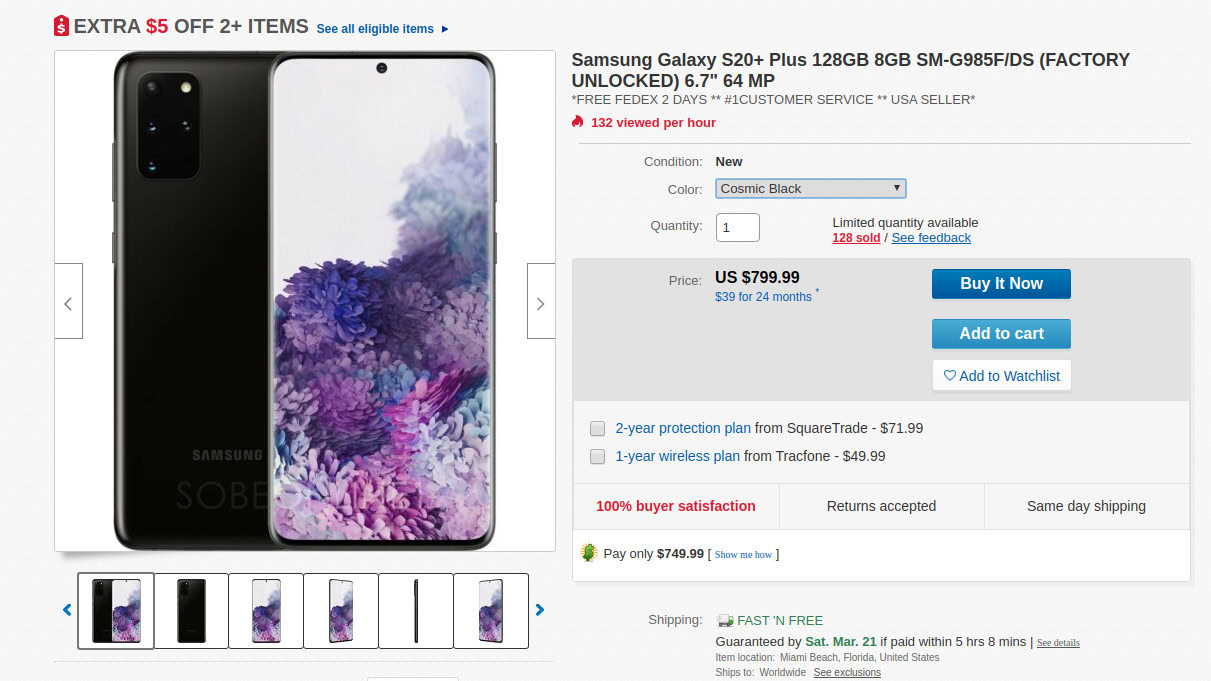Screen dimensions: 1211x681
Task: Click the previous image arrow on main photo
Action: [68, 302]
